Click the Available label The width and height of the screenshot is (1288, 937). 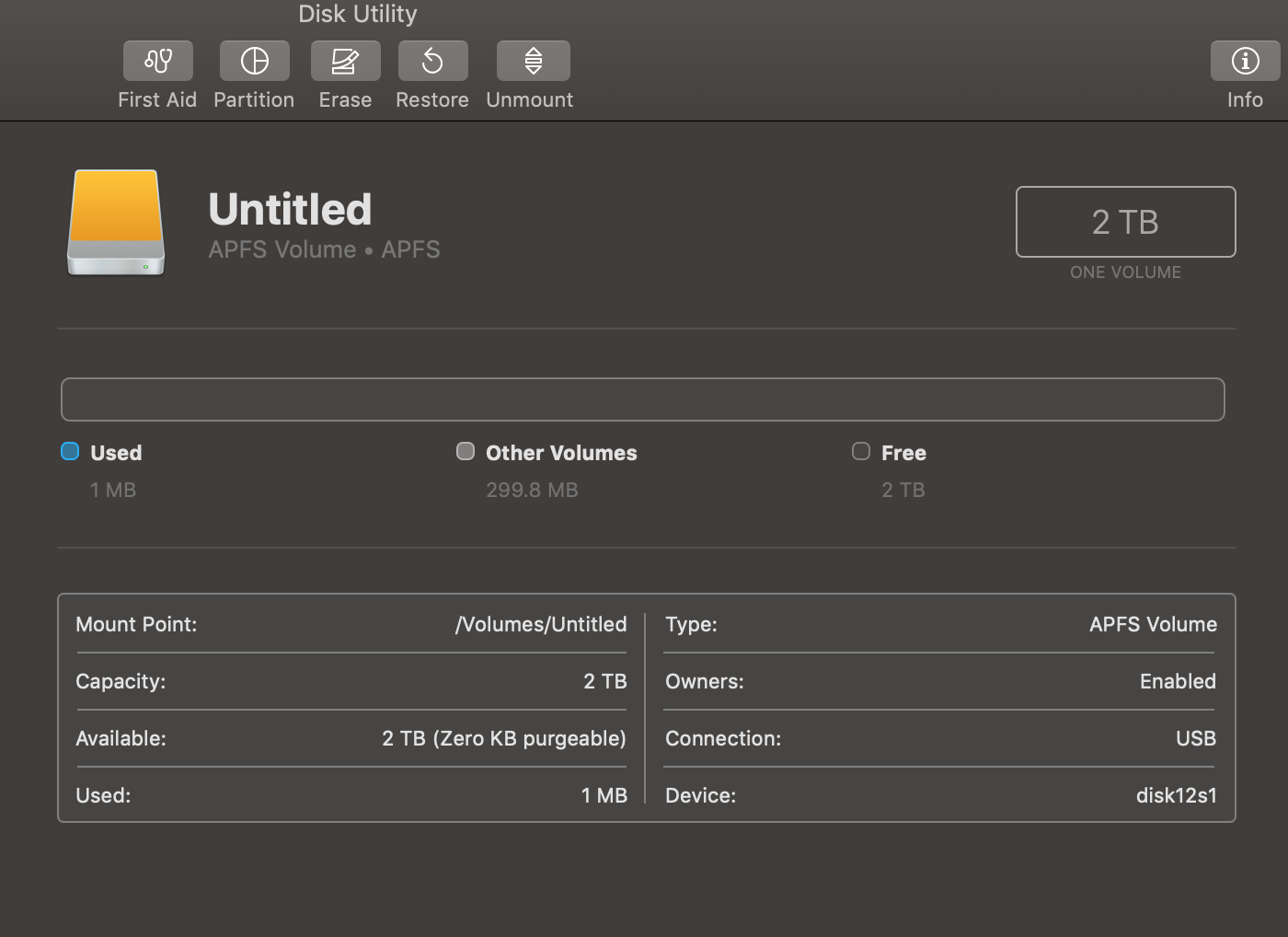coord(121,738)
